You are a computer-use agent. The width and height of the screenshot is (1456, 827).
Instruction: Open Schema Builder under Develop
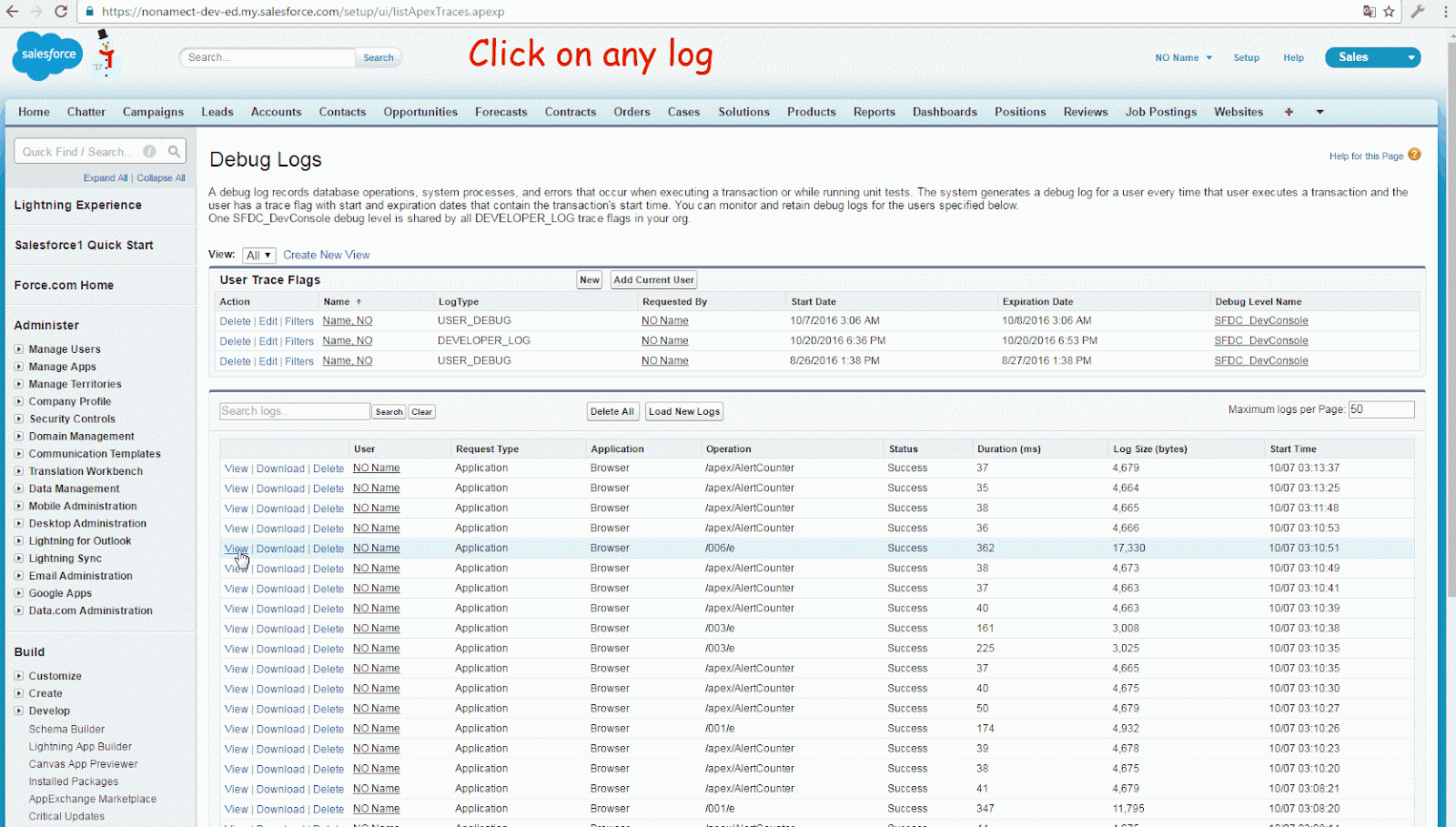pyautogui.click(x=66, y=729)
